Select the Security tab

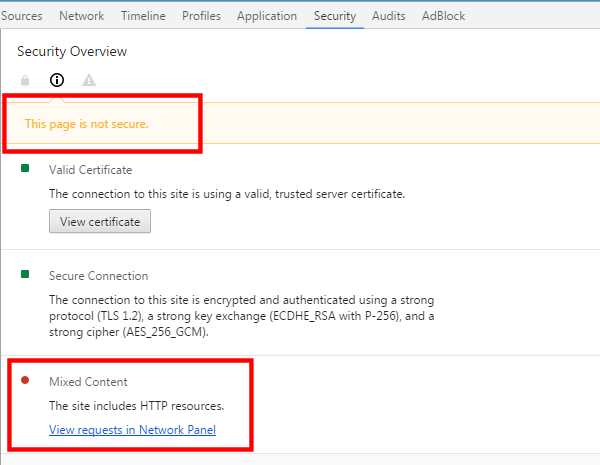[x=335, y=16]
